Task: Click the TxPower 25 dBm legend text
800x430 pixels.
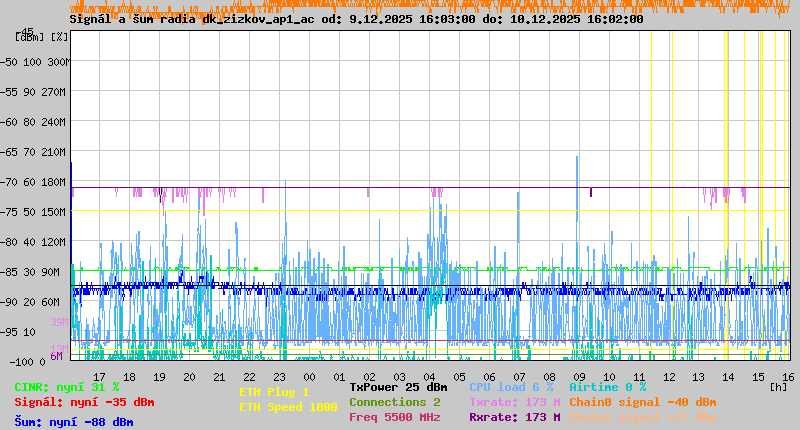Action: pos(398,387)
